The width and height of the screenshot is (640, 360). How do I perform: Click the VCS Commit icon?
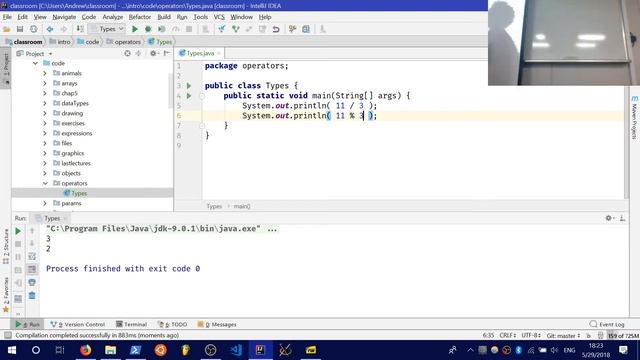(x=236, y=29)
